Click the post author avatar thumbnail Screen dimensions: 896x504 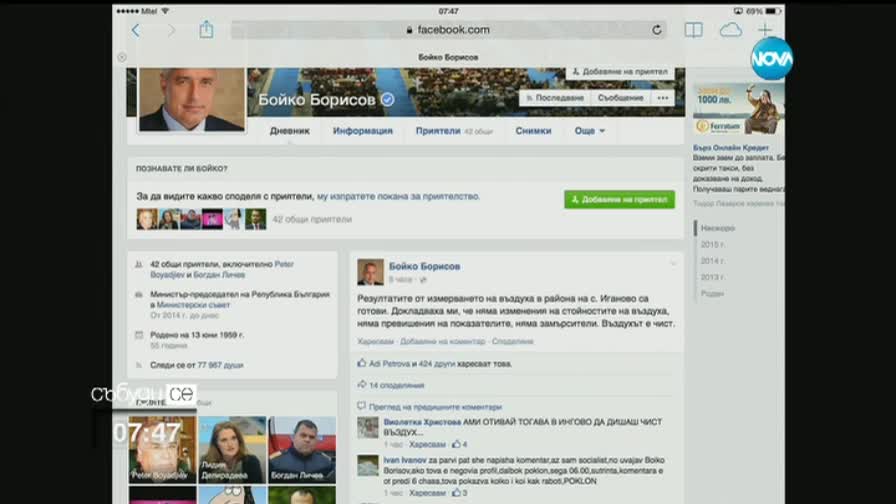click(x=370, y=272)
